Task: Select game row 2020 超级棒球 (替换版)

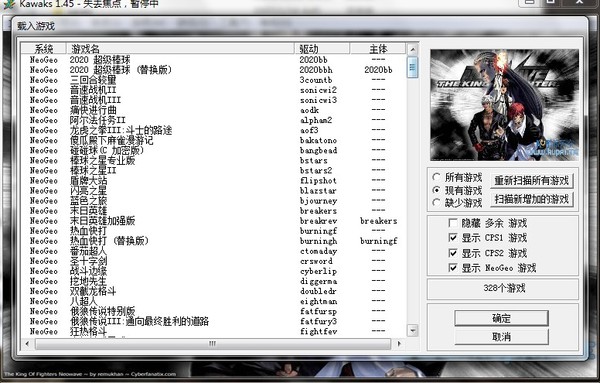Action: [x=213, y=70]
